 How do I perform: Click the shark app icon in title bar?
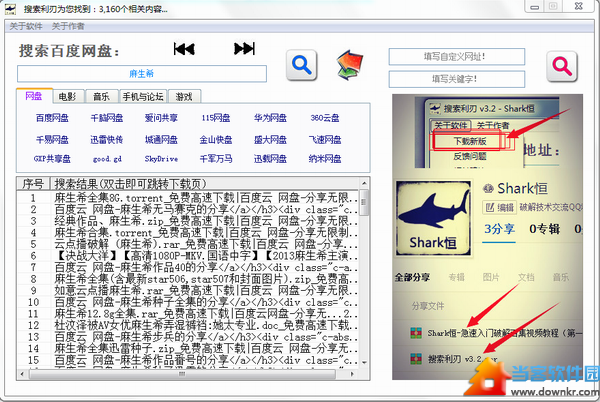10,9
